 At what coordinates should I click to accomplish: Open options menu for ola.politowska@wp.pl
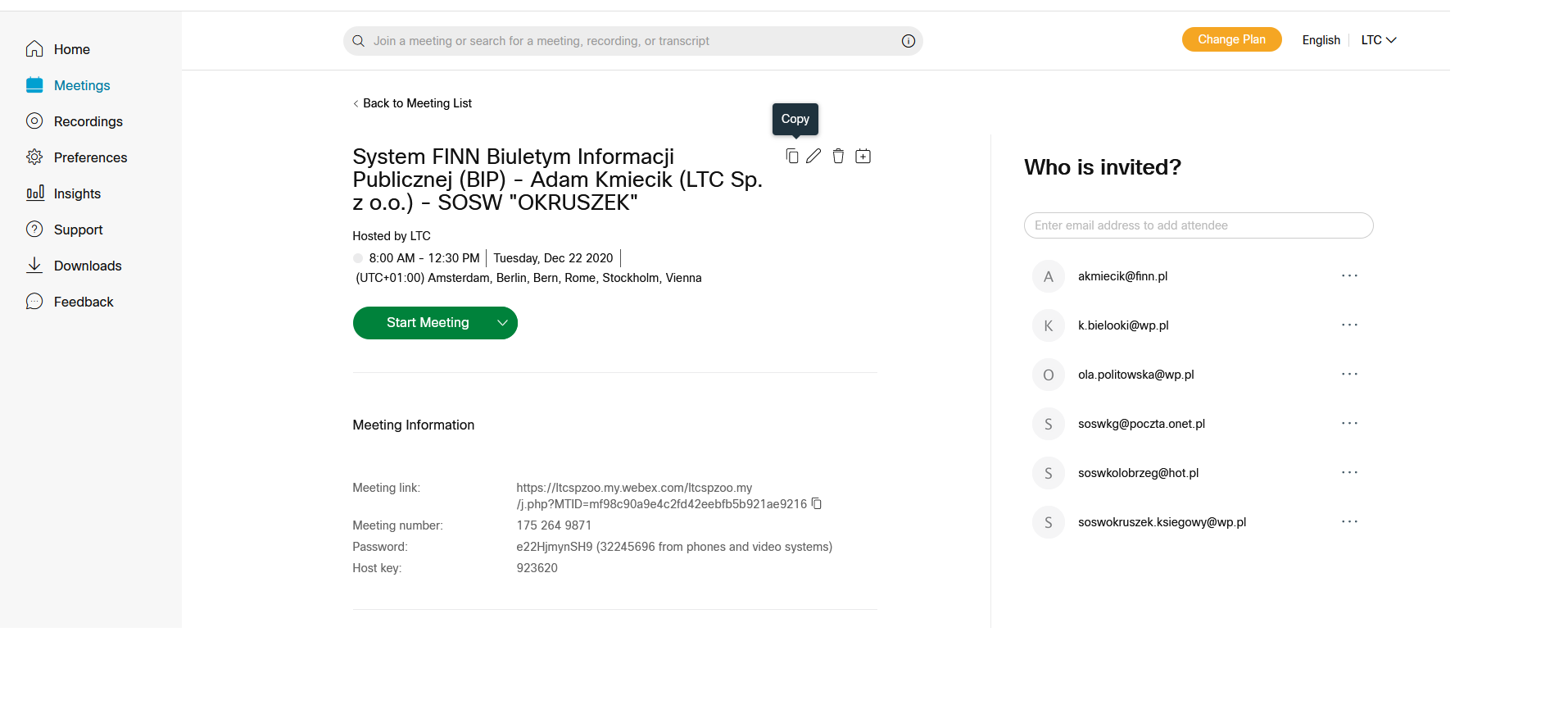[x=1349, y=375]
